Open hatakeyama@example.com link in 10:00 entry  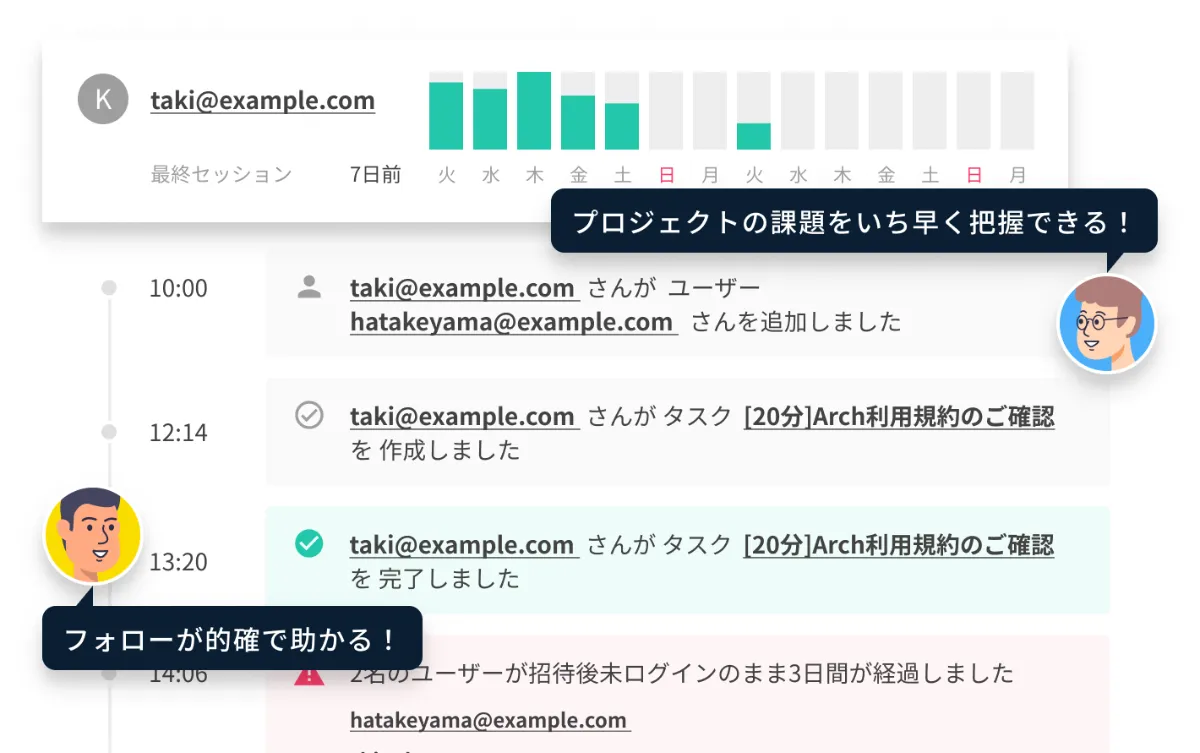511,322
